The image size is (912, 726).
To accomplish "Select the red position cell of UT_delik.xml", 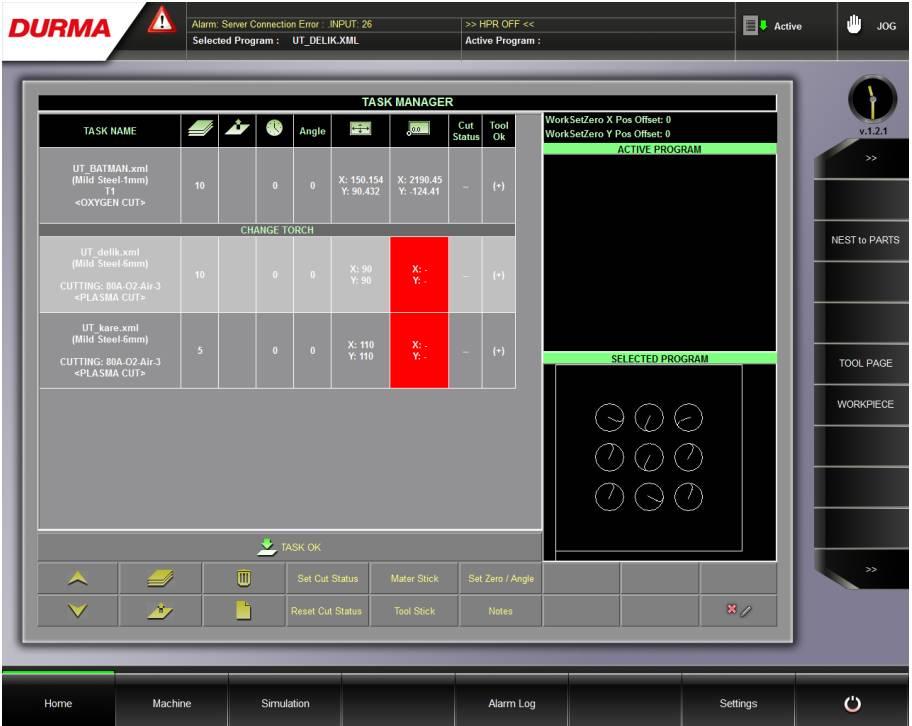I will [x=419, y=275].
